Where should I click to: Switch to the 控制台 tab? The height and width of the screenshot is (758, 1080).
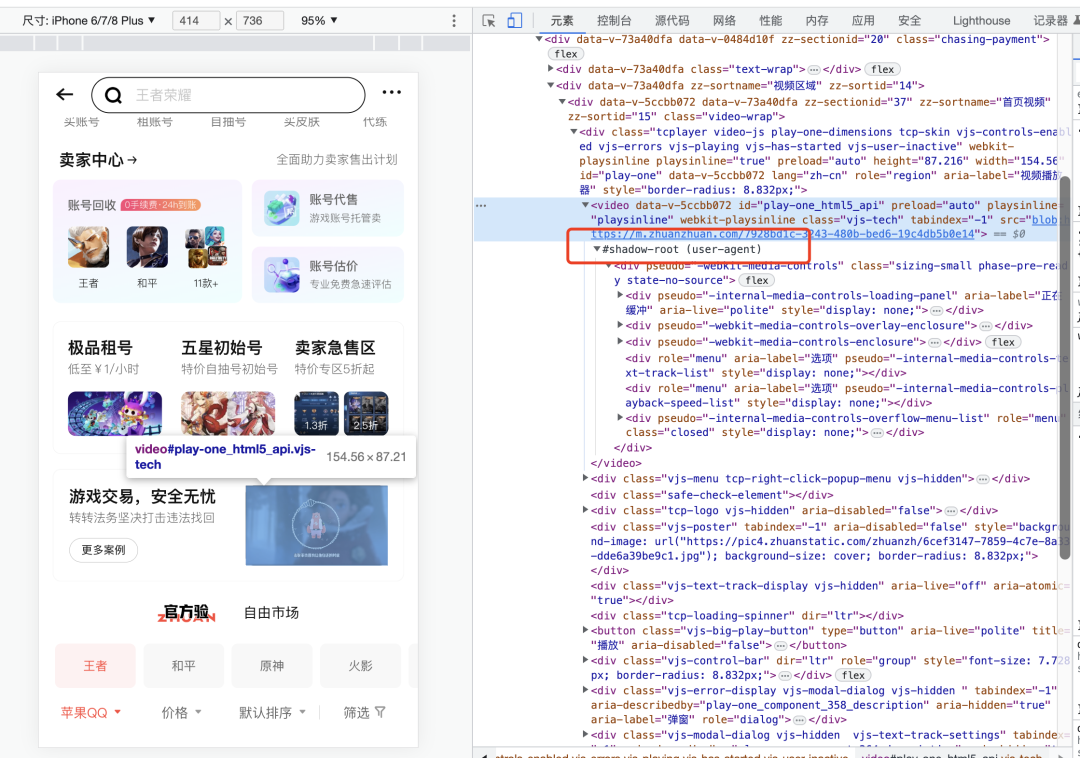614,21
